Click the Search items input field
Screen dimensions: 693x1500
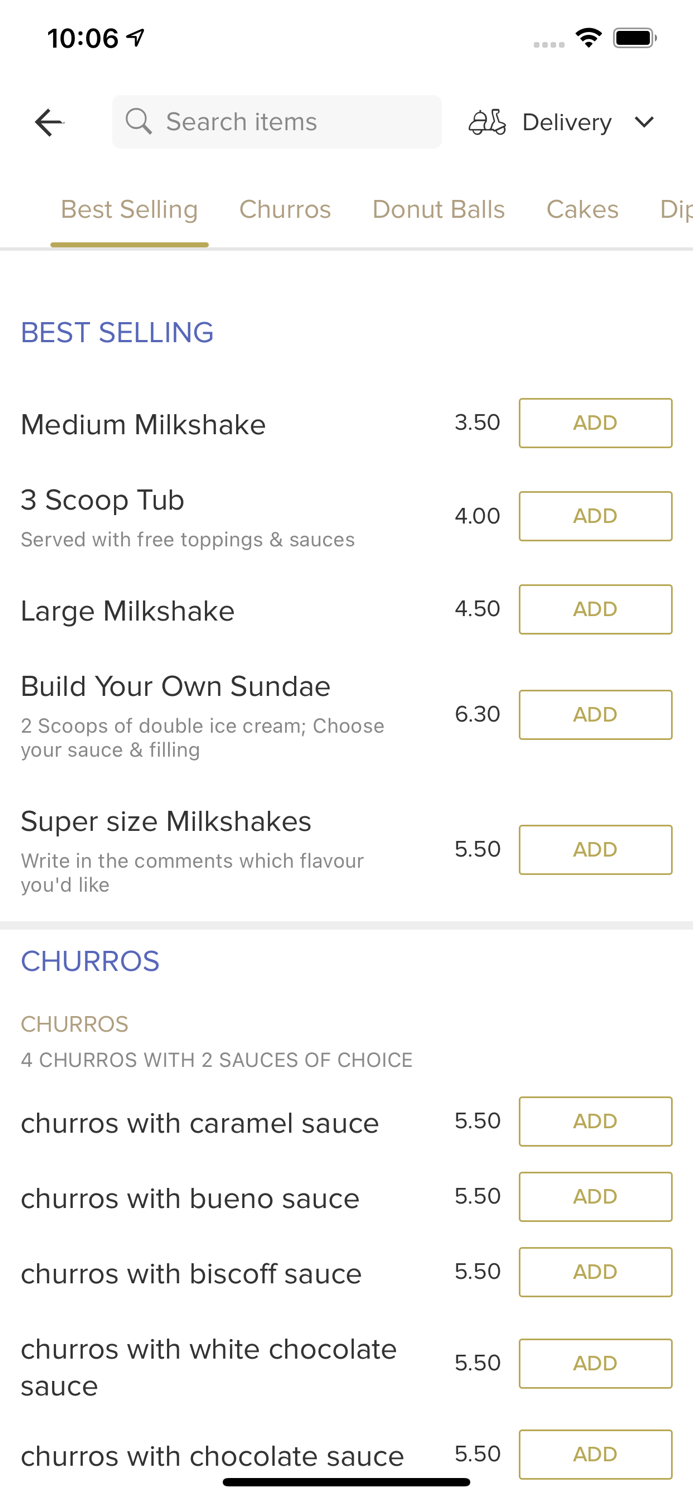coord(277,121)
